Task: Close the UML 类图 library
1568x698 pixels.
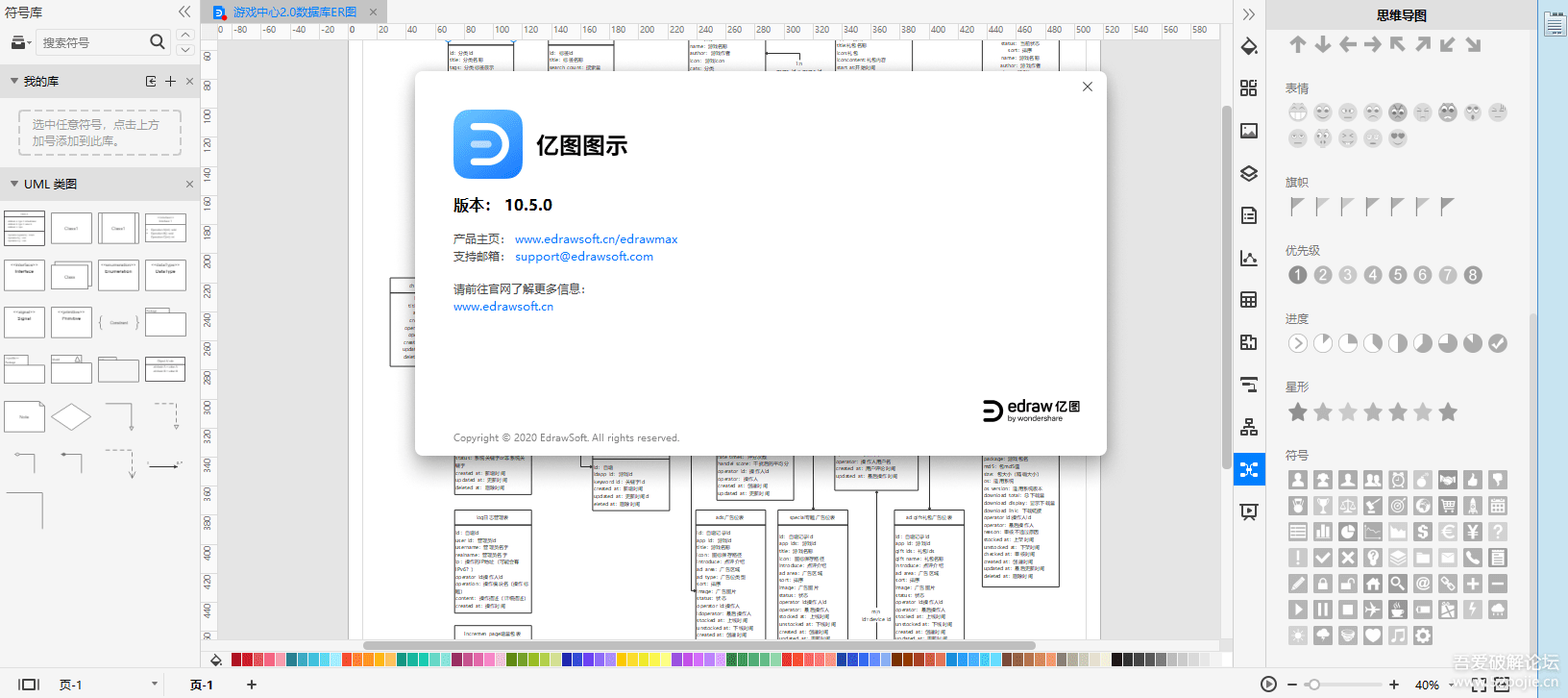Action: pos(189,184)
